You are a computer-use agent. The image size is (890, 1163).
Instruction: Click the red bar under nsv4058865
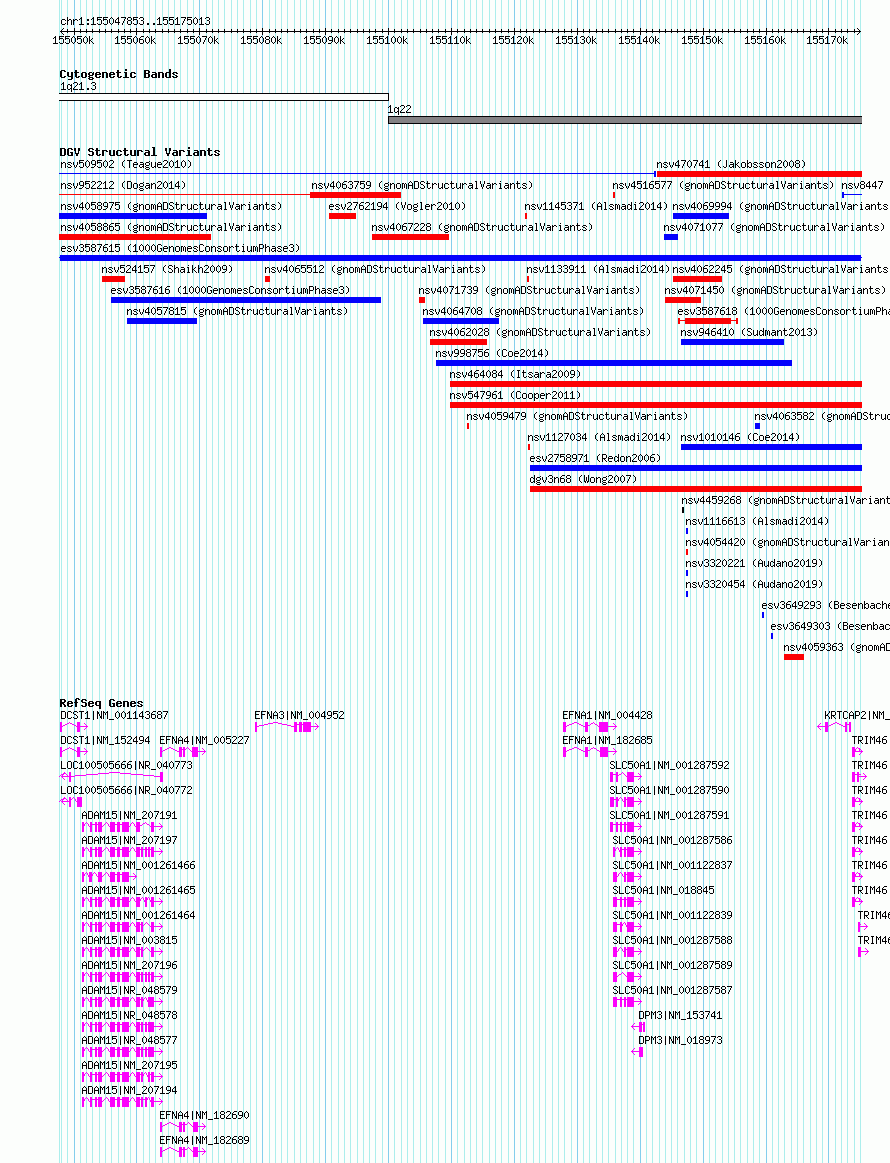pyautogui.click(x=135, y=237)
